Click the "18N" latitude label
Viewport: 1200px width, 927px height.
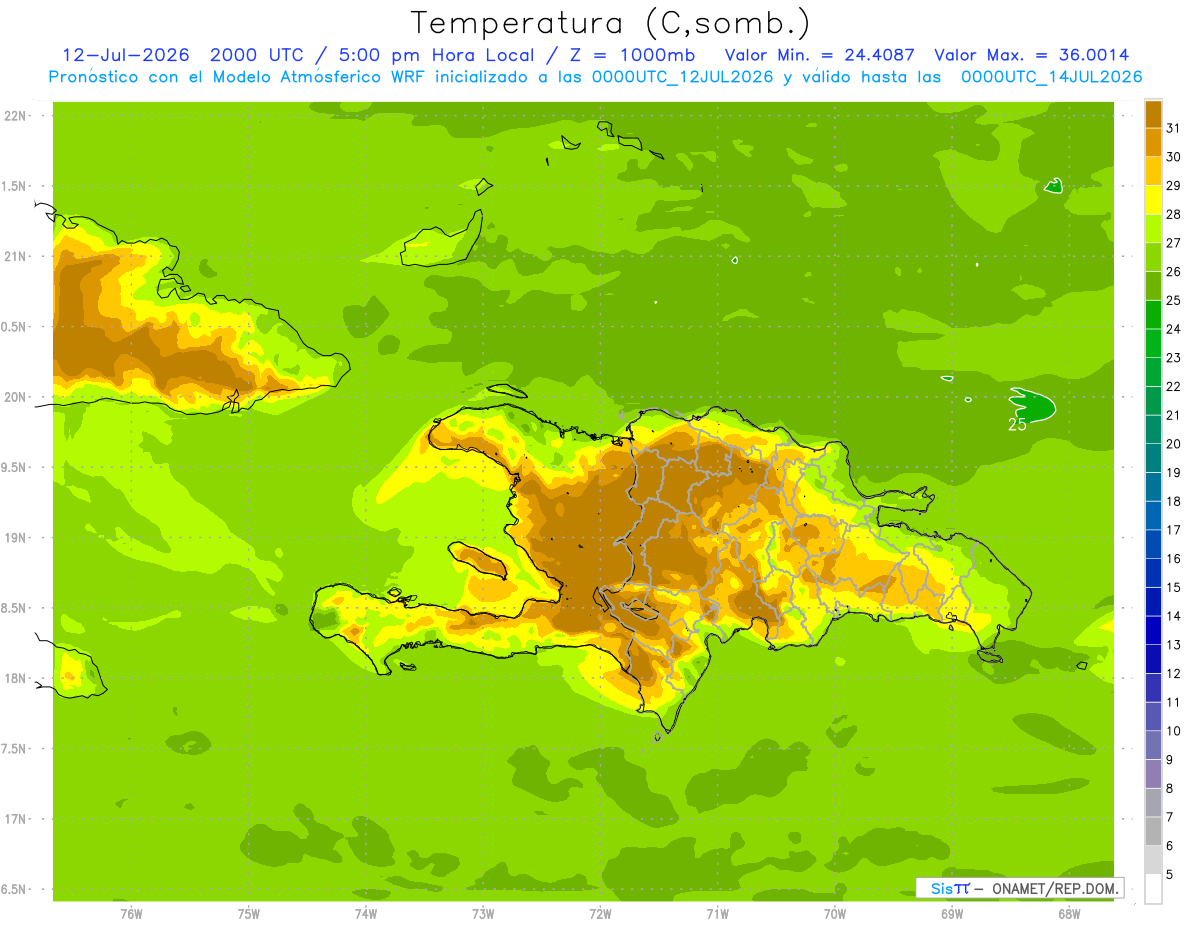click(14, 679)
